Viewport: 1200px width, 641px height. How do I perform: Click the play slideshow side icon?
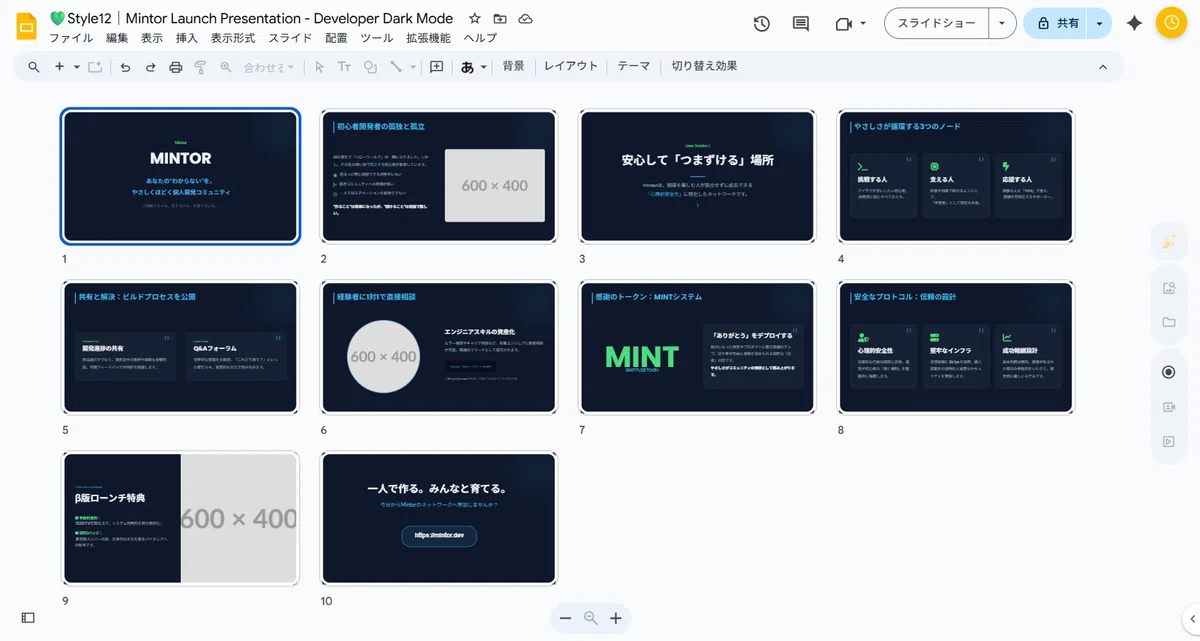pos(1168,441)
